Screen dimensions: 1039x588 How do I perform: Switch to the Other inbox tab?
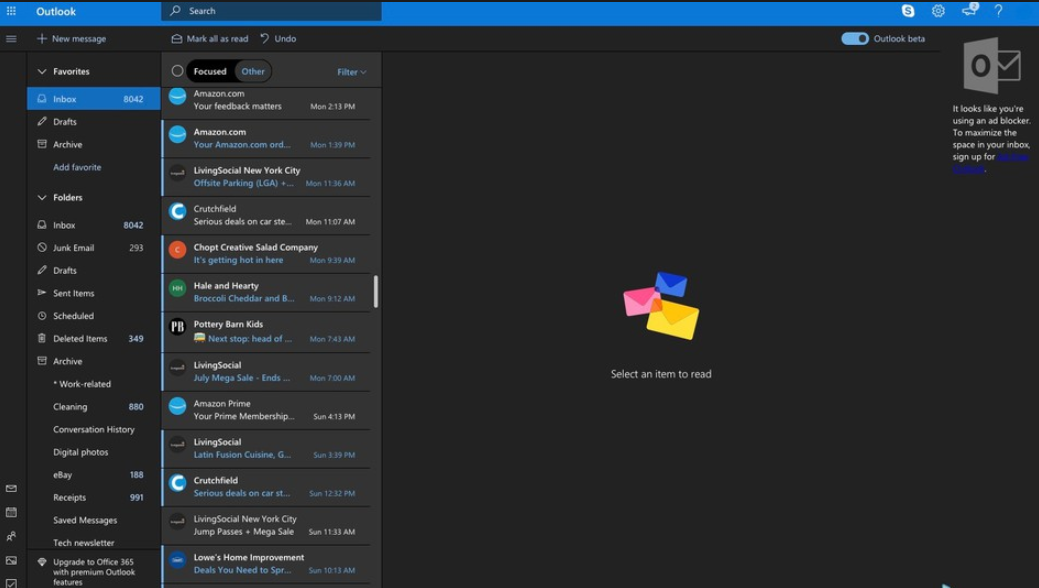pos(253,71)
